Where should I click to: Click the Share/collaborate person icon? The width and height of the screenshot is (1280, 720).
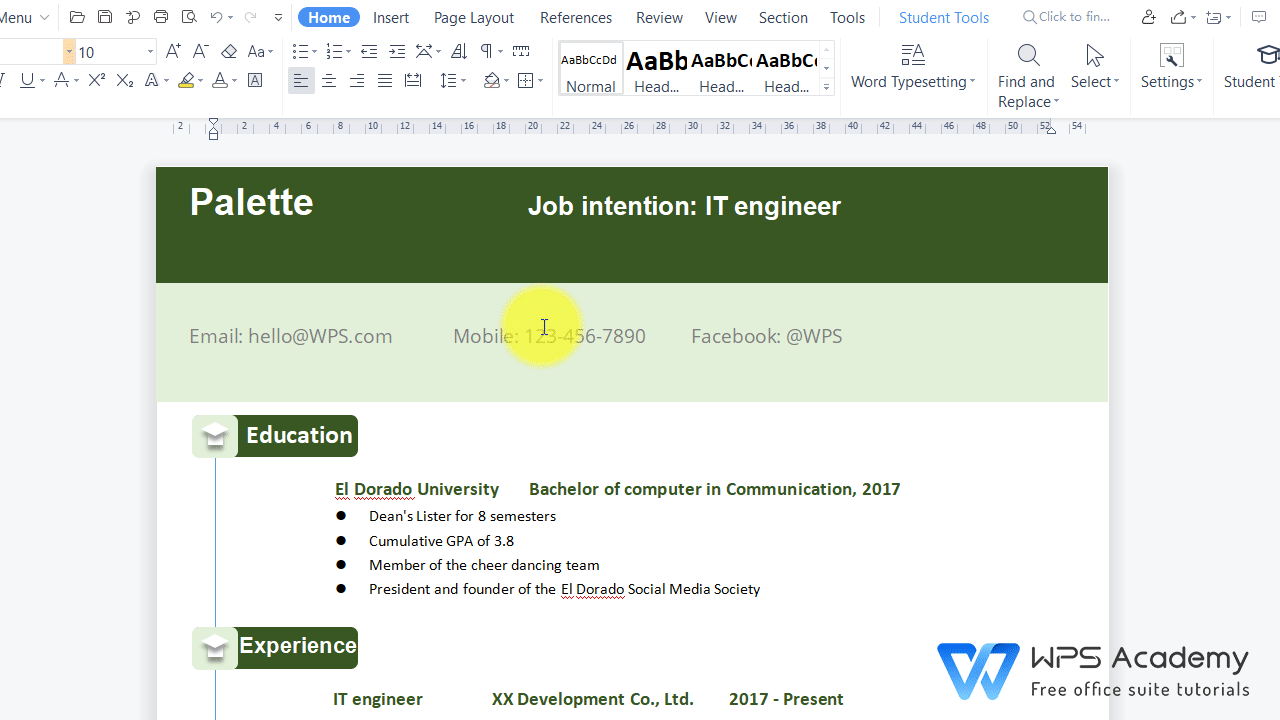(x=1148, y=17)
